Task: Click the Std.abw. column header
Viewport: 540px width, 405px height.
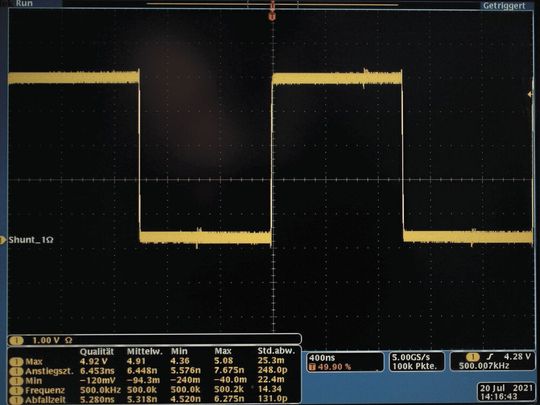Action: coord(276,351)
